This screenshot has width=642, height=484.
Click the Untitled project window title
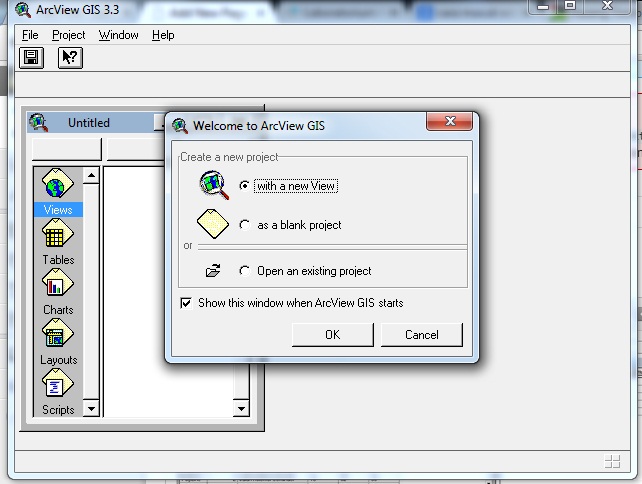point(89,123)
